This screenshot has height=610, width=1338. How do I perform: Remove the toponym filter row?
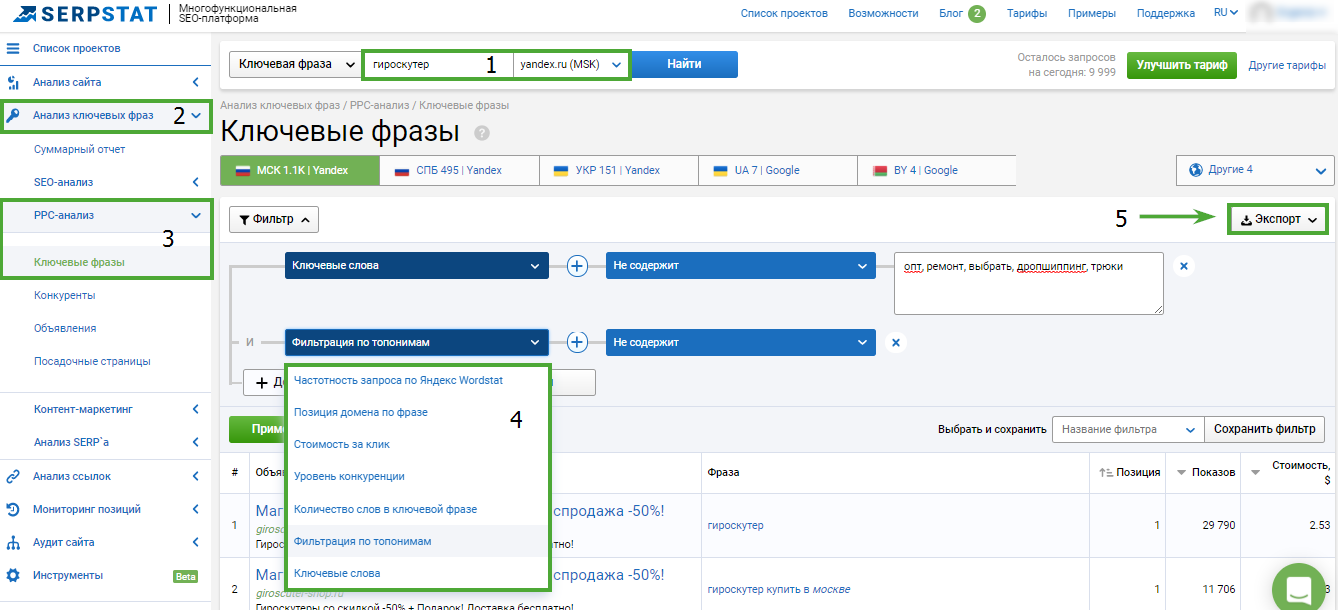click(896, 342)
